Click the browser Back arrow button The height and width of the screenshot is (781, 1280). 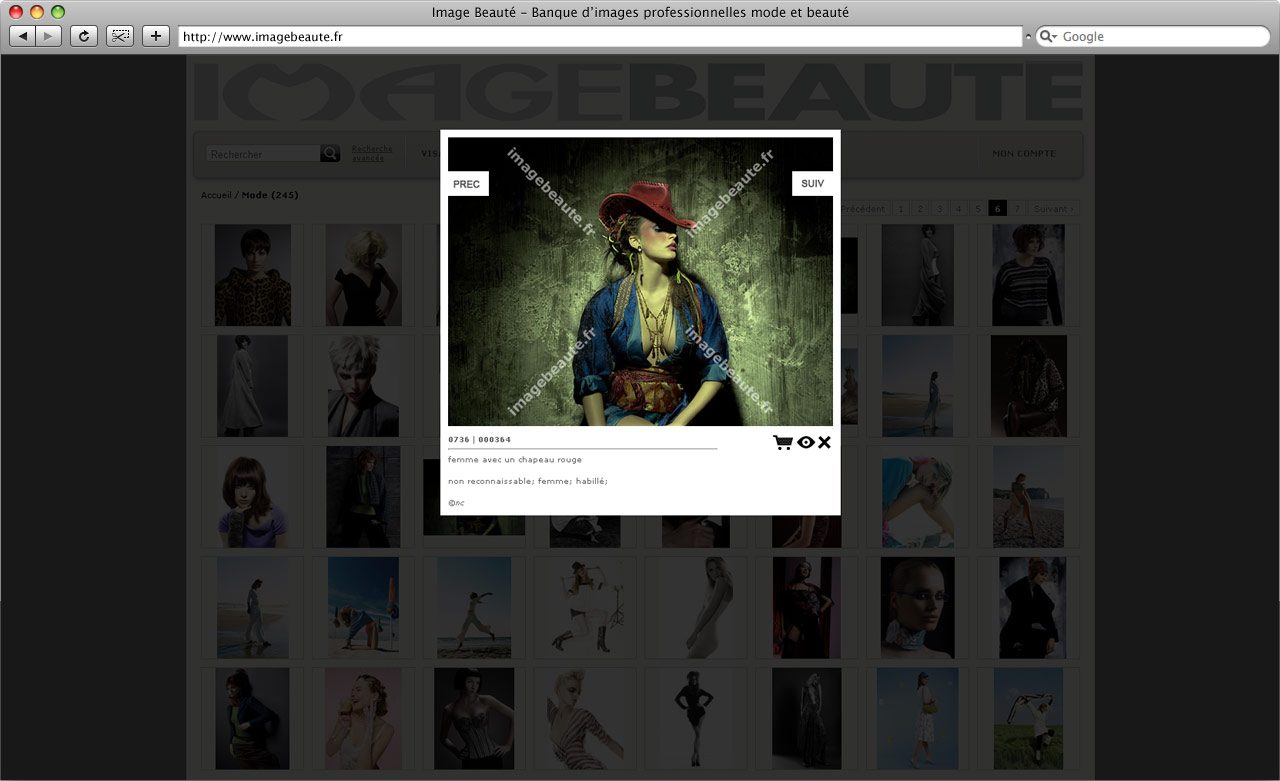(22, 36)
